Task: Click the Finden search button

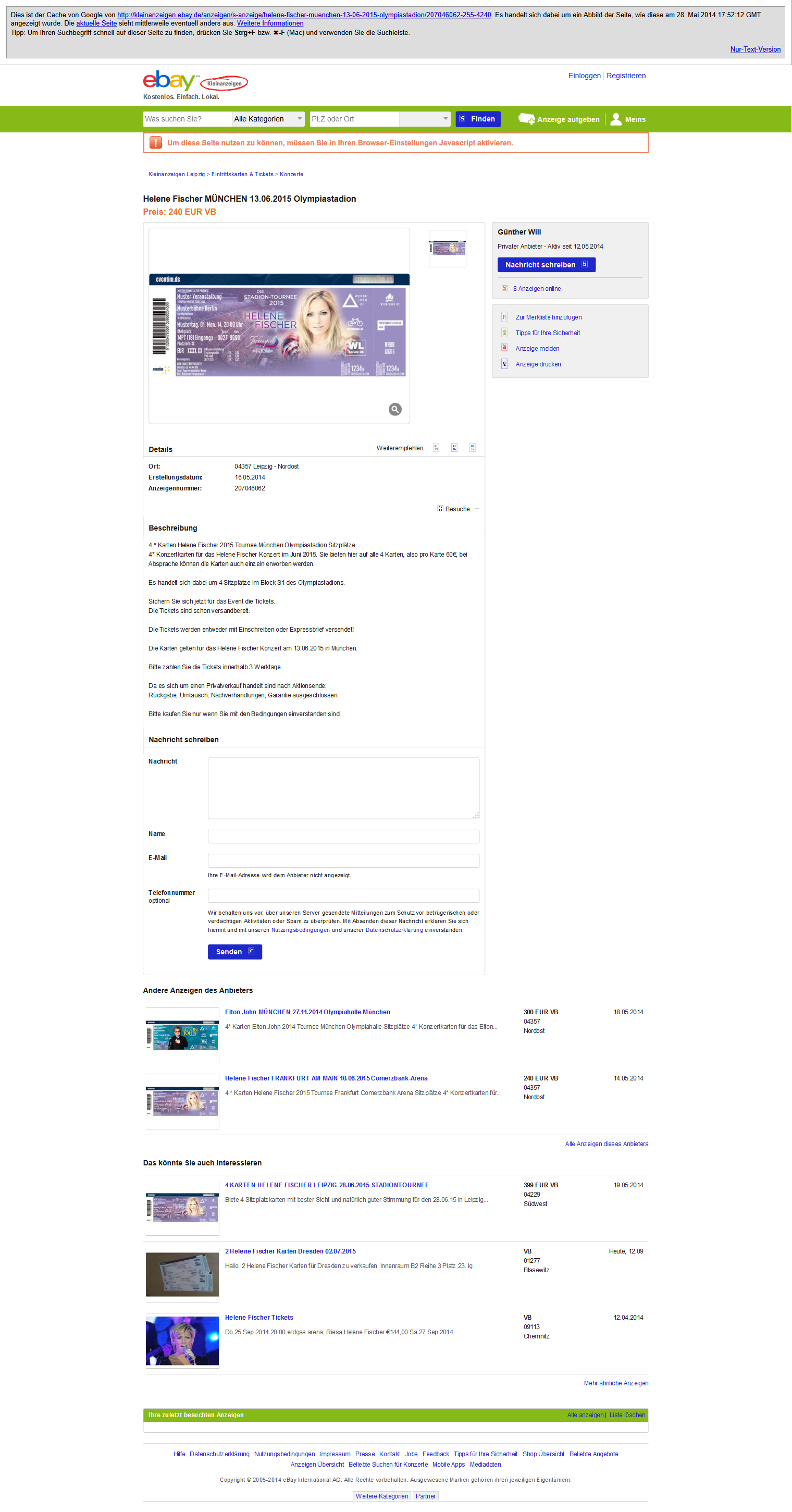Action: tap(478, 118)
